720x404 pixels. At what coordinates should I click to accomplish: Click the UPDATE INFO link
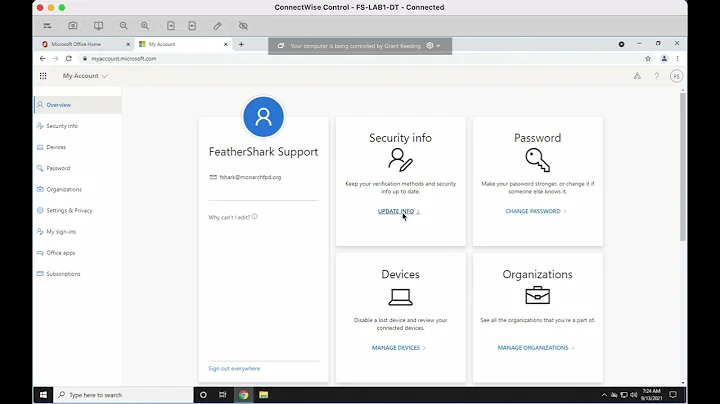(399, 211)
